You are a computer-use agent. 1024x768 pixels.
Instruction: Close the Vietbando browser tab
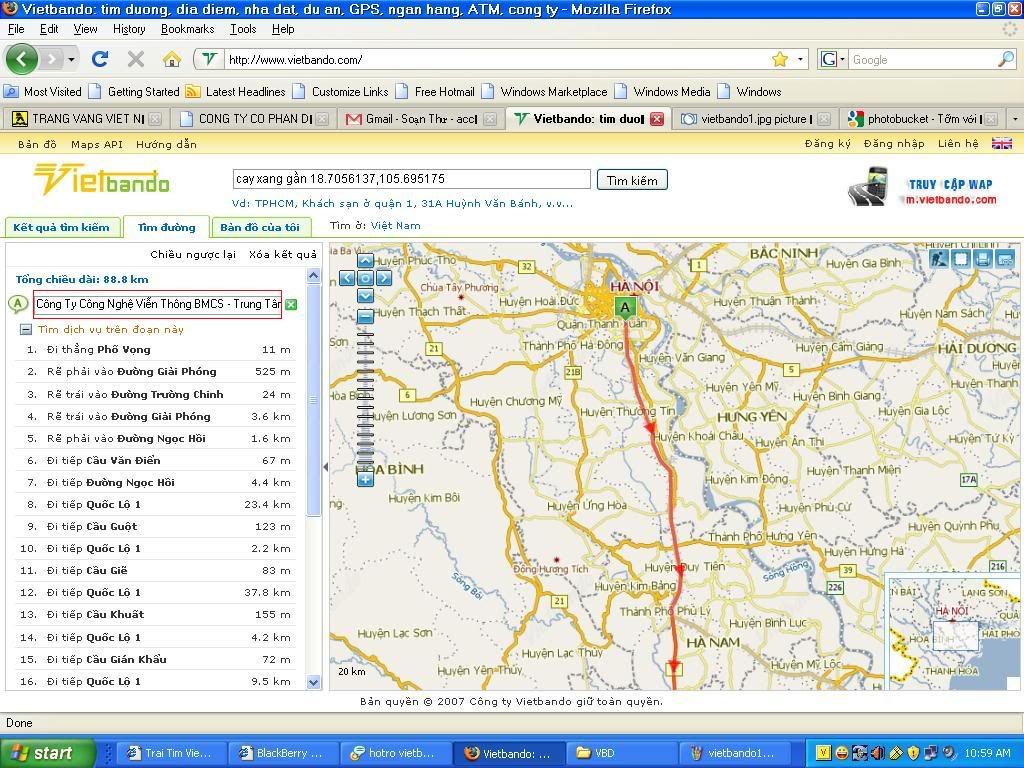657,119
